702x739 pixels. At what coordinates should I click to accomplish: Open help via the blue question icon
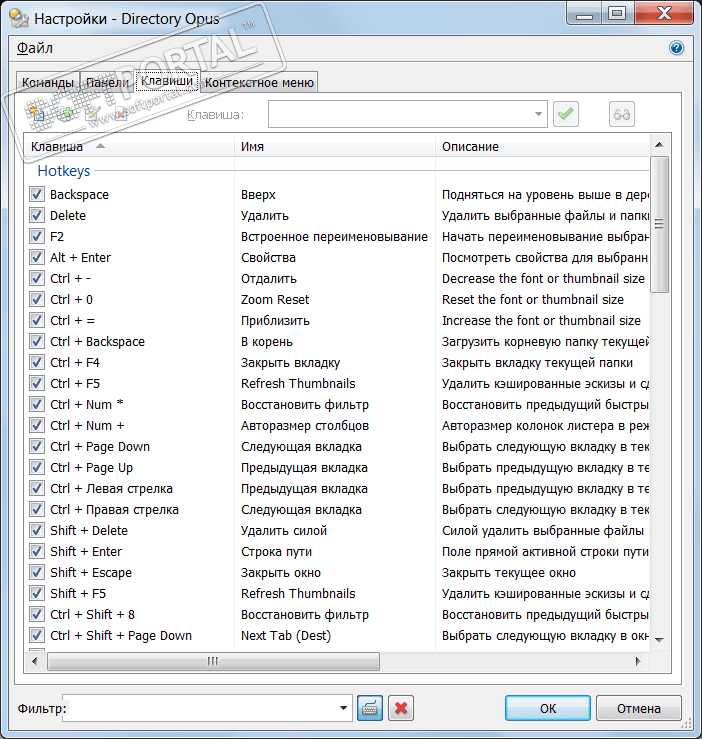tap(676, 48)
